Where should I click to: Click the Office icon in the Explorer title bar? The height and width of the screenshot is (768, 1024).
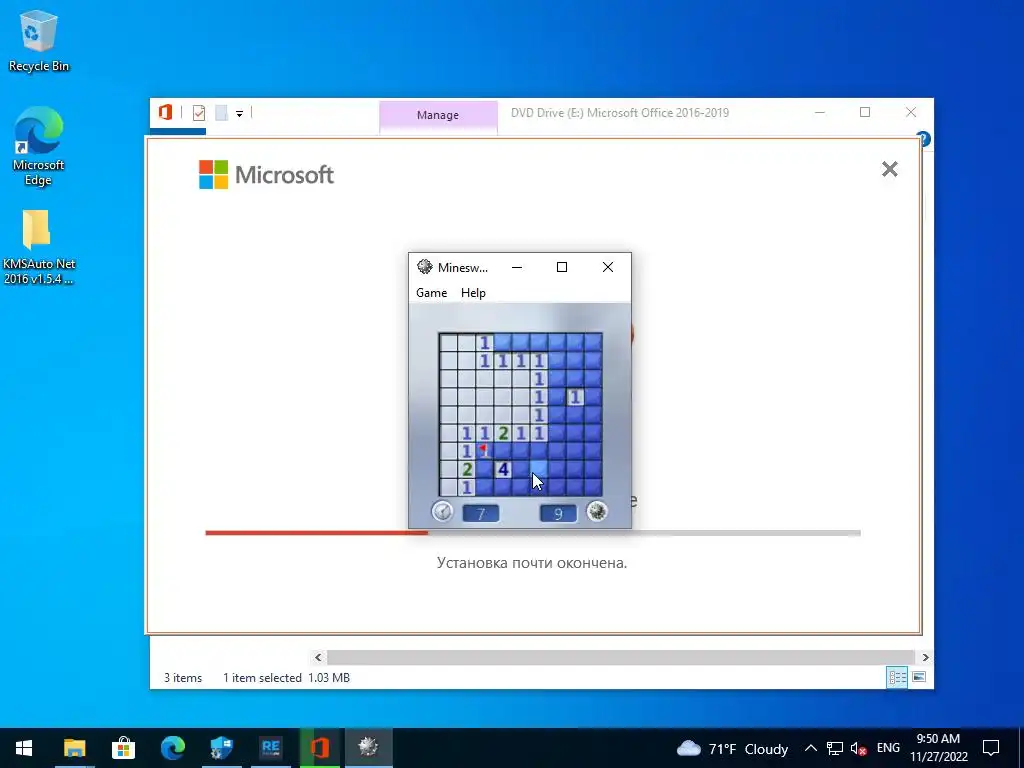pyautogui.click(x=165, y=112)
